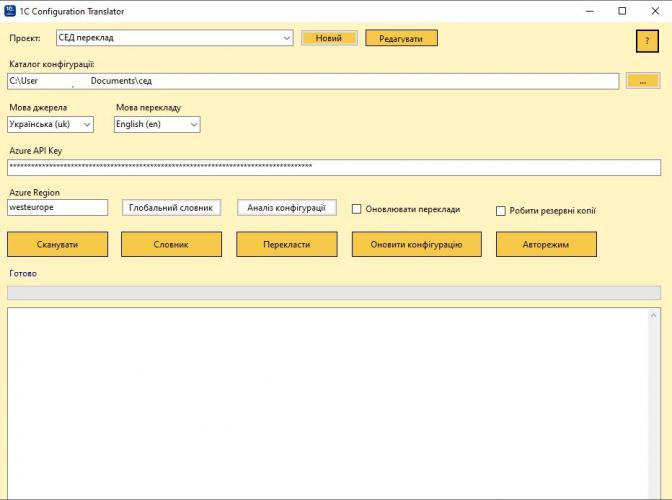Open the Мова джерела dropdown Українська (uk)

pyautogui.click(x=51, y=124)
